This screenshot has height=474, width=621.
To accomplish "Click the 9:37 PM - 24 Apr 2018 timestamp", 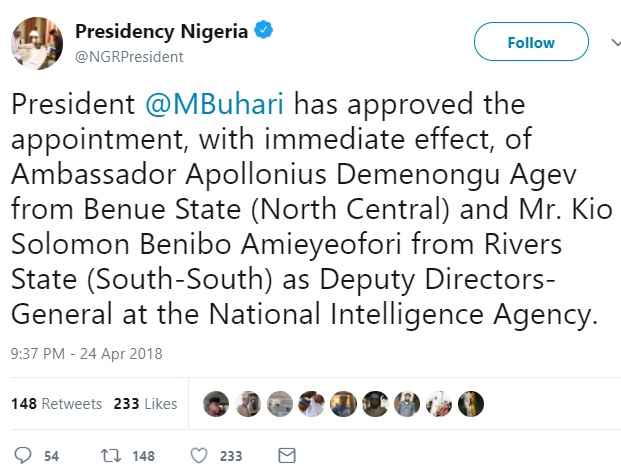I will (86, 353).
